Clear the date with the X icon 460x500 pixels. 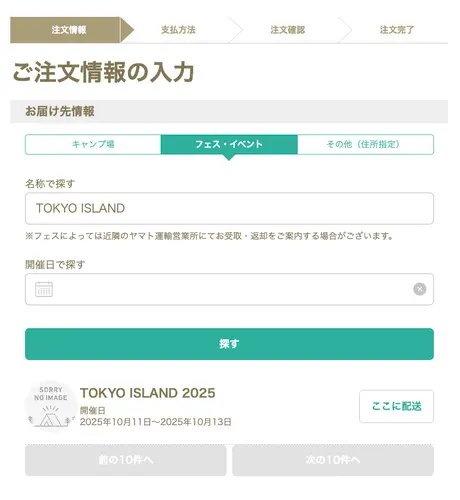pos(420,289)
